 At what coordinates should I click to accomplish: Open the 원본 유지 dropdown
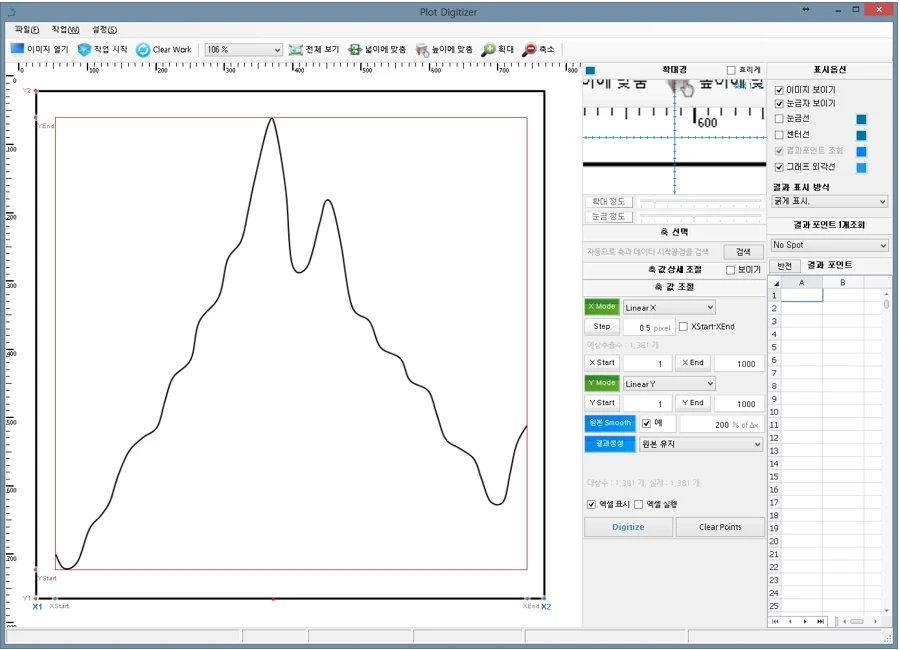[x=701, y=444]
